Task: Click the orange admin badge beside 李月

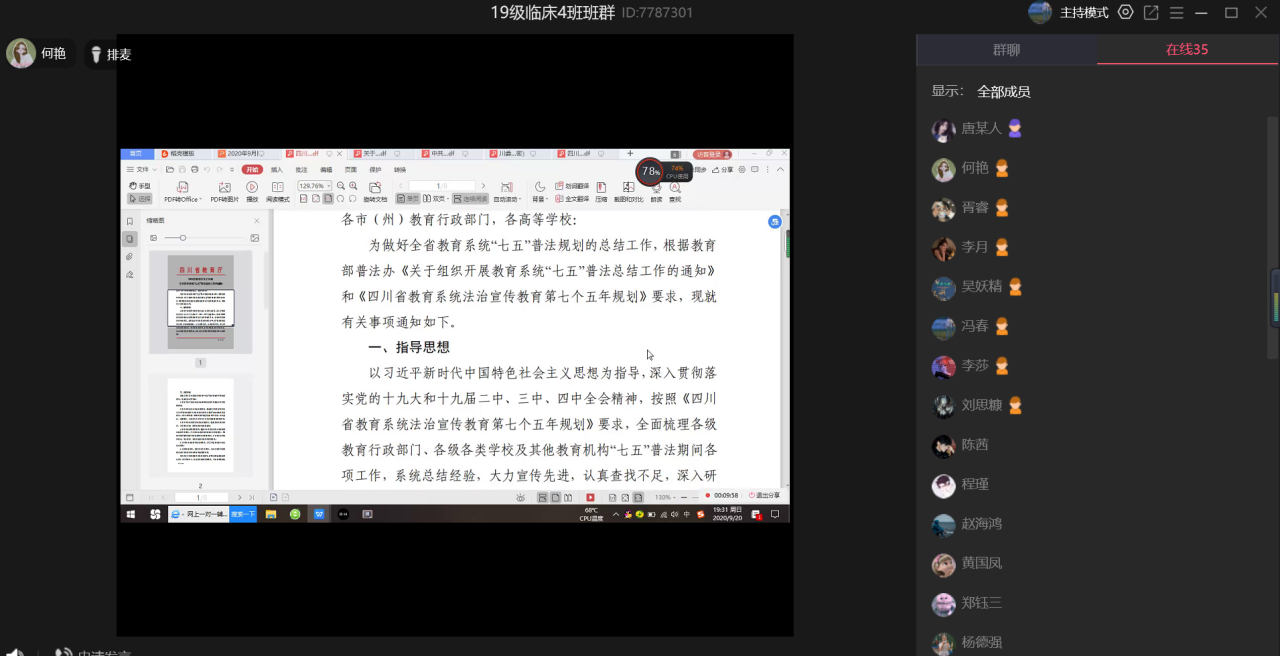Action: point(1001,247)
